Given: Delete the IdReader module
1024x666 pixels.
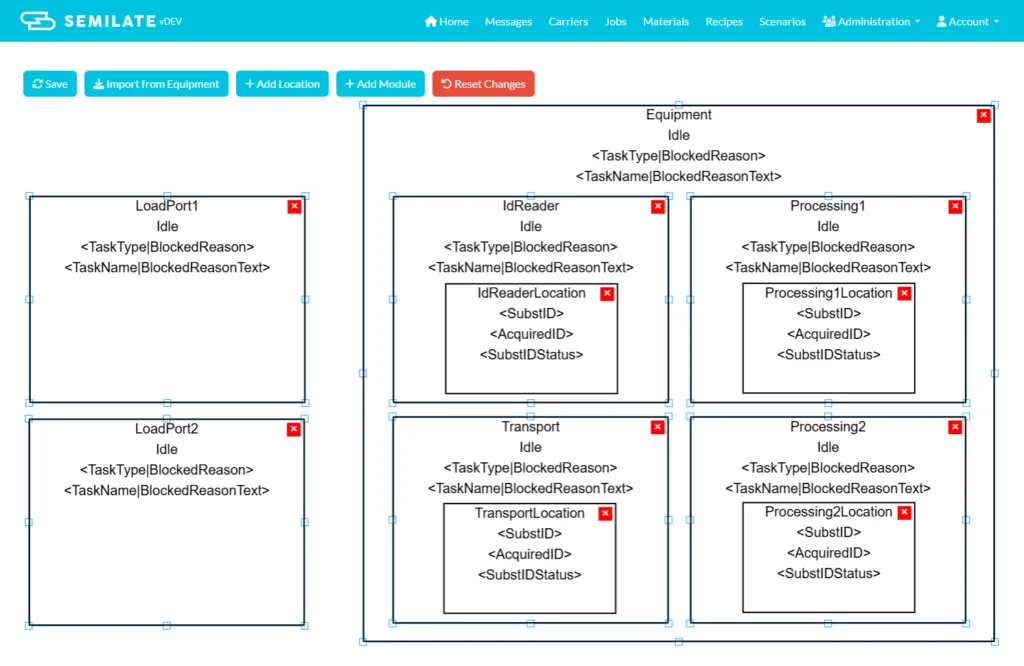Looking at the screenshot, I should click(658, 206).
